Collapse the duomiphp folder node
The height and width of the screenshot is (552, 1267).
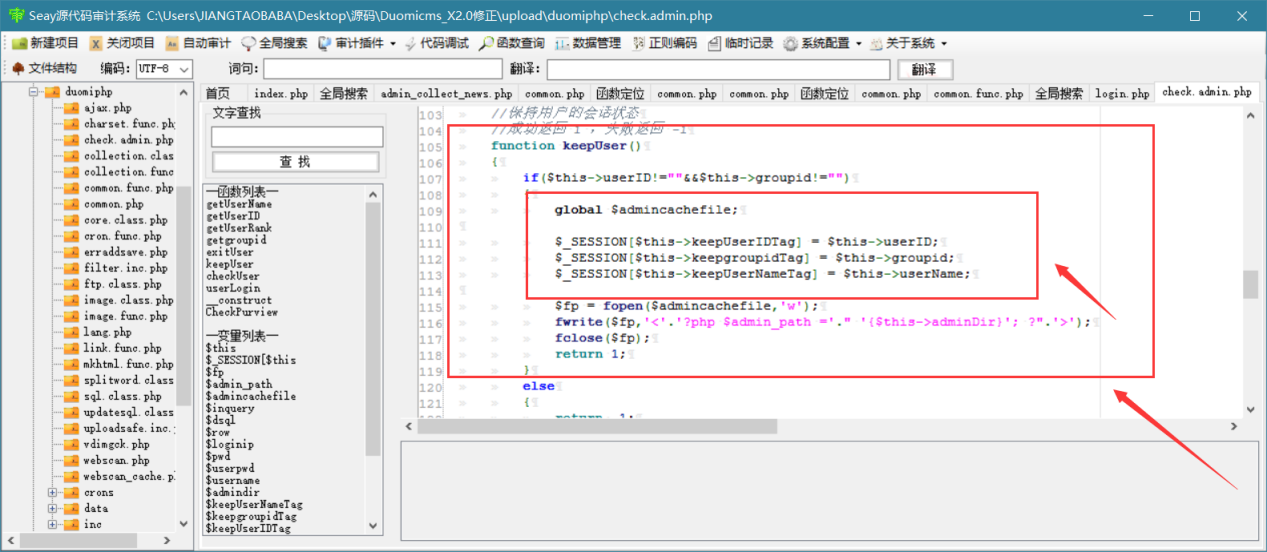point(33,92)
